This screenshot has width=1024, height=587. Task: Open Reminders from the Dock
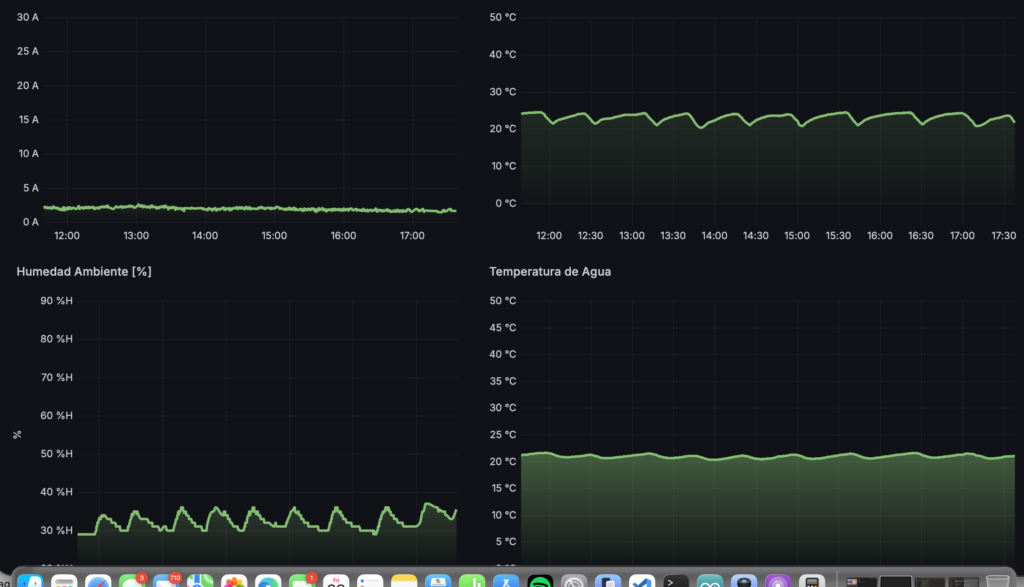[370, 580]
